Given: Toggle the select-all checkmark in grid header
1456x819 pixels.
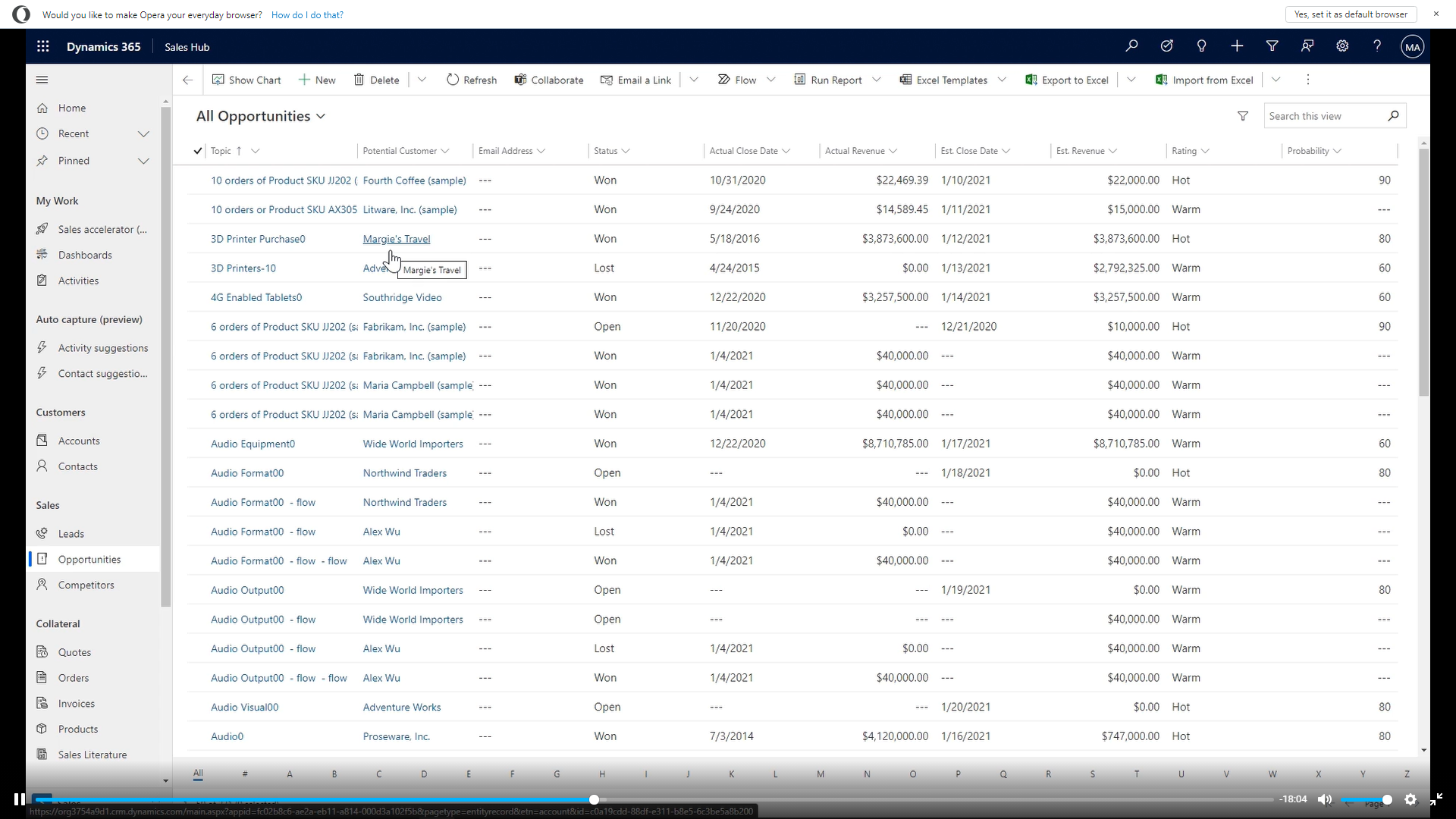Looking at the screenshot, I should (198, 151).
